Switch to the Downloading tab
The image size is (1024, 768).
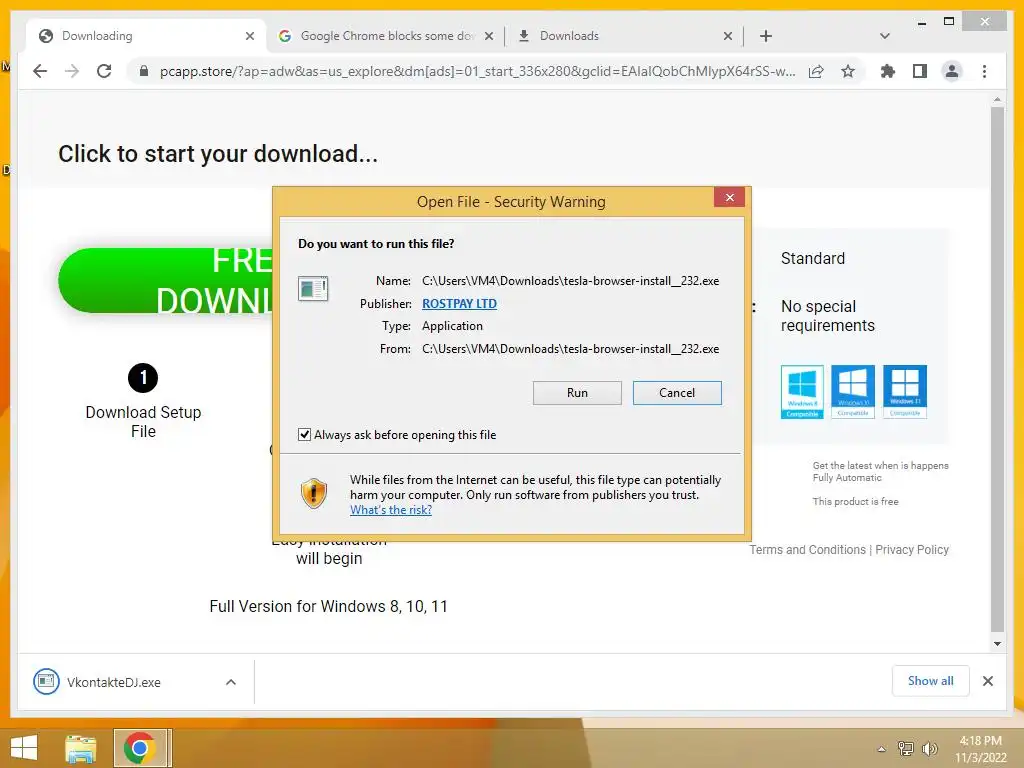pos(147,36)
